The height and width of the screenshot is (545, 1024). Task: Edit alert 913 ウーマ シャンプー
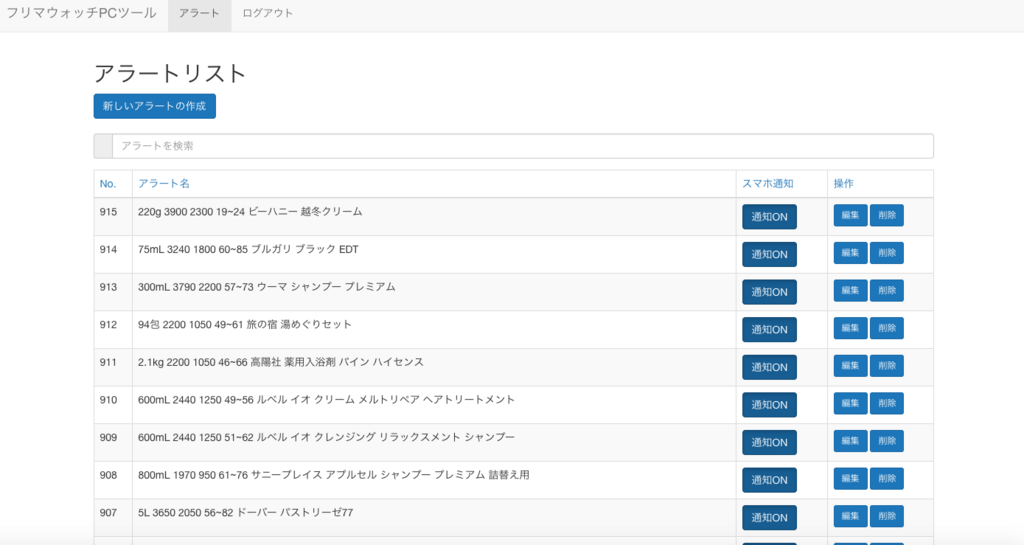[850, 290]
